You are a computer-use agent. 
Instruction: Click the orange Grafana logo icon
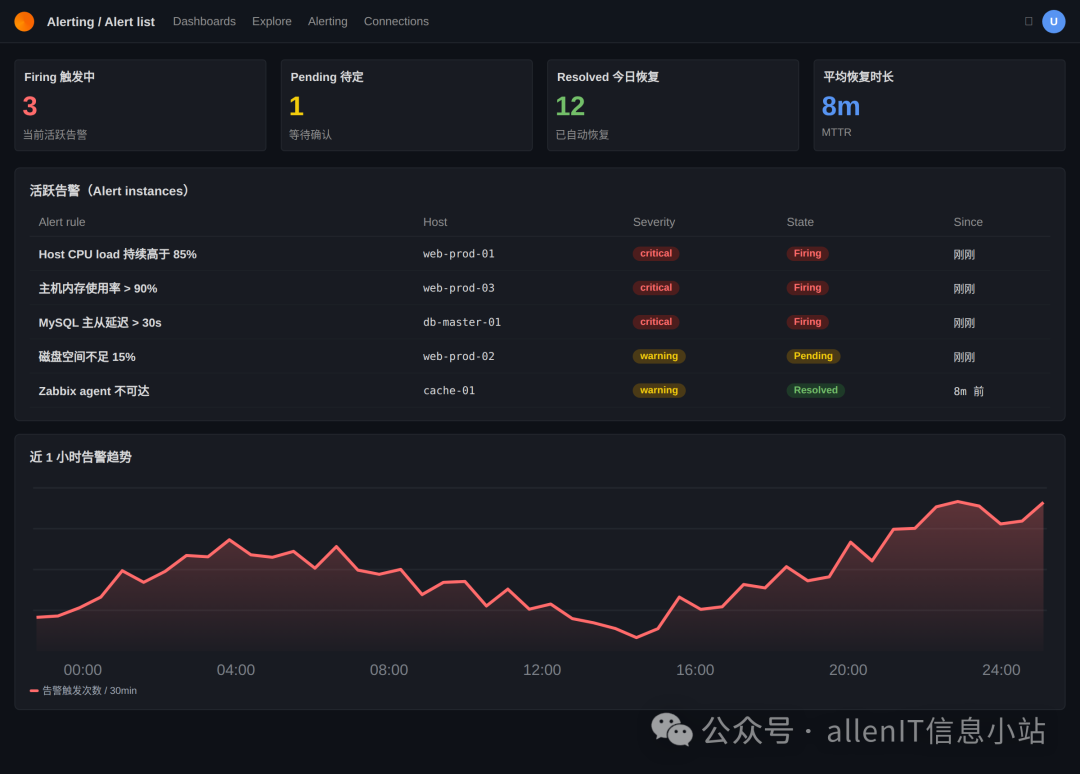coord(24,21)
